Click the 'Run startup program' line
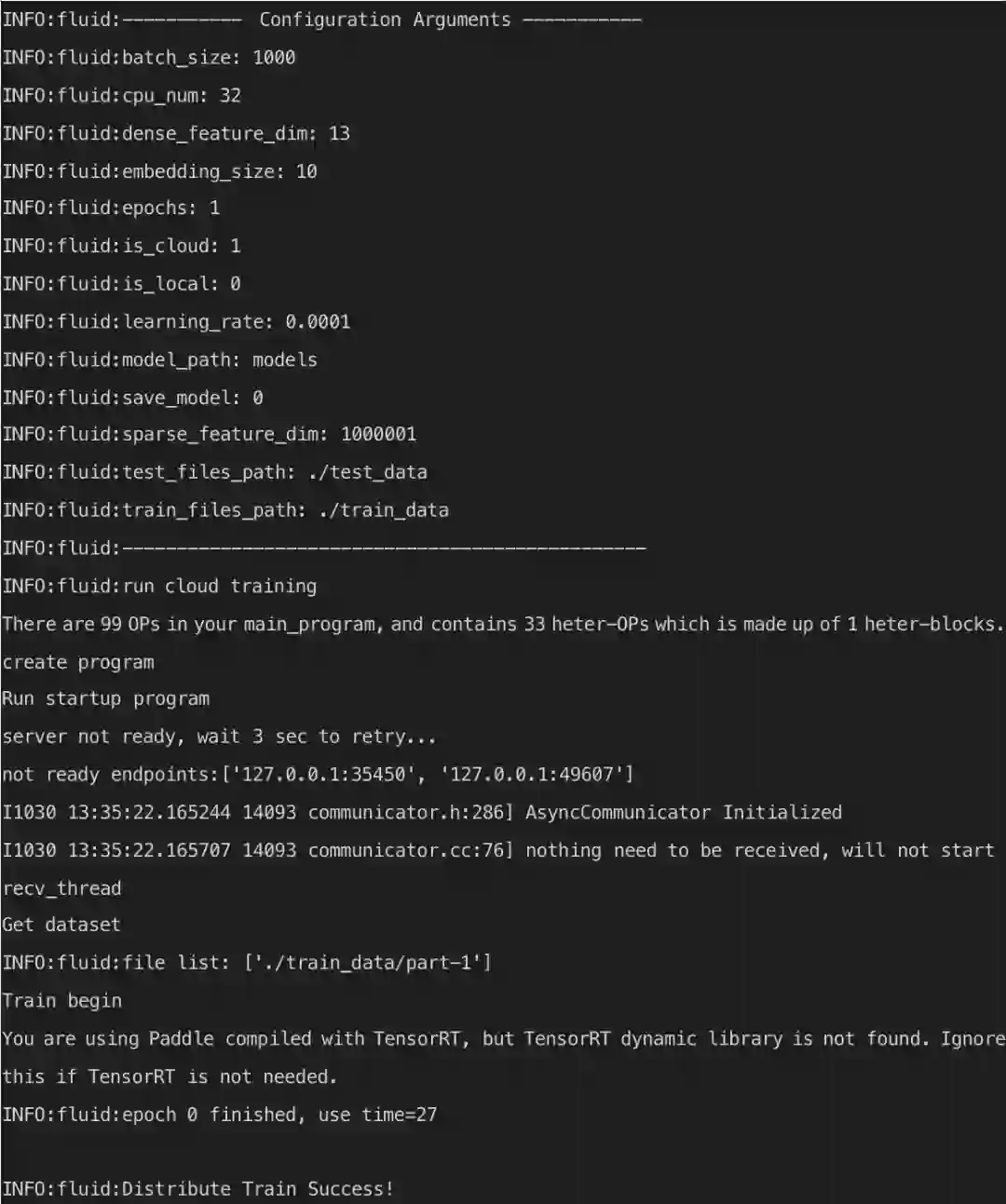The image size is (1006, 1204). click(x=106, y=698)
